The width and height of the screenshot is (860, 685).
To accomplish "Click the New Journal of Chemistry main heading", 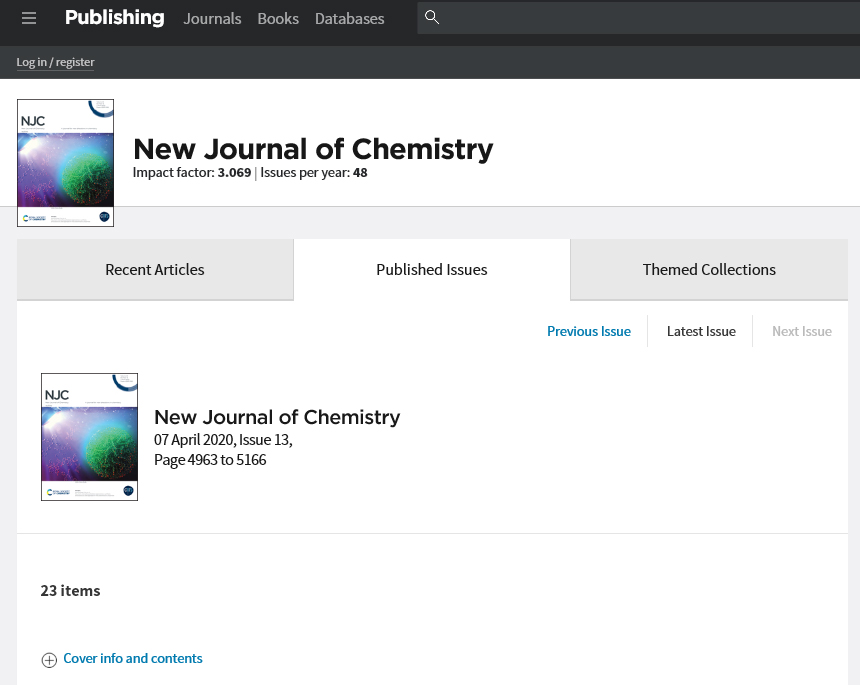I will [x=313, y=149].
